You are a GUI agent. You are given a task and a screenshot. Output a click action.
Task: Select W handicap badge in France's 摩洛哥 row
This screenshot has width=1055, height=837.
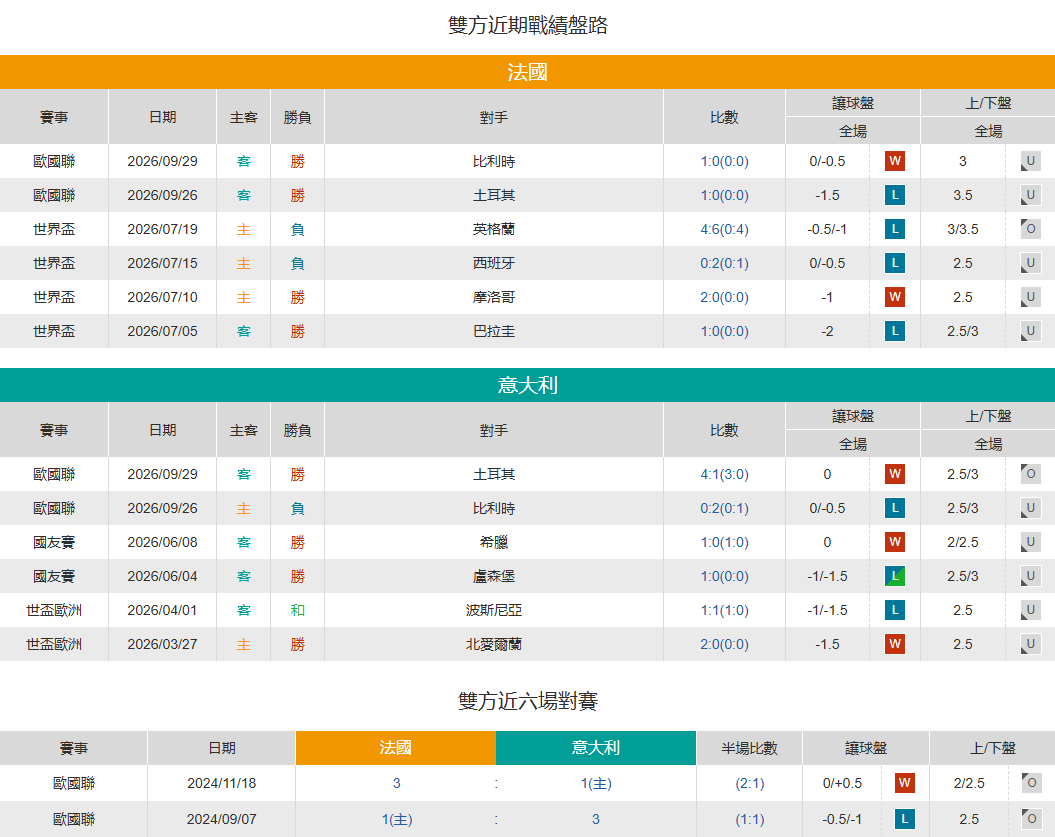tap(894, 297)
